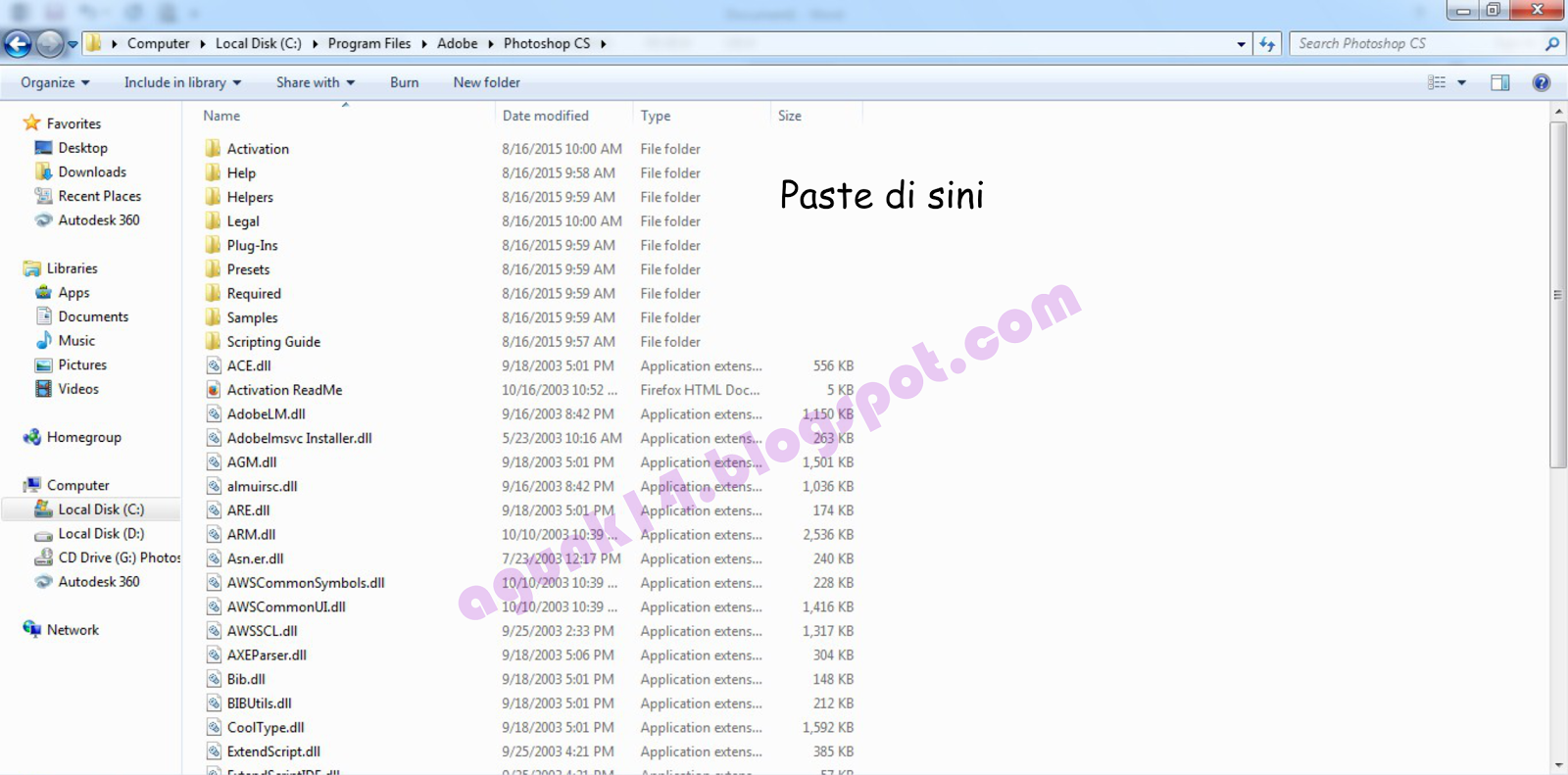The width and height of the screenshot is (1568, 775).
Task: Click the Back navigation arrow
Action: (x=18, y=44)
